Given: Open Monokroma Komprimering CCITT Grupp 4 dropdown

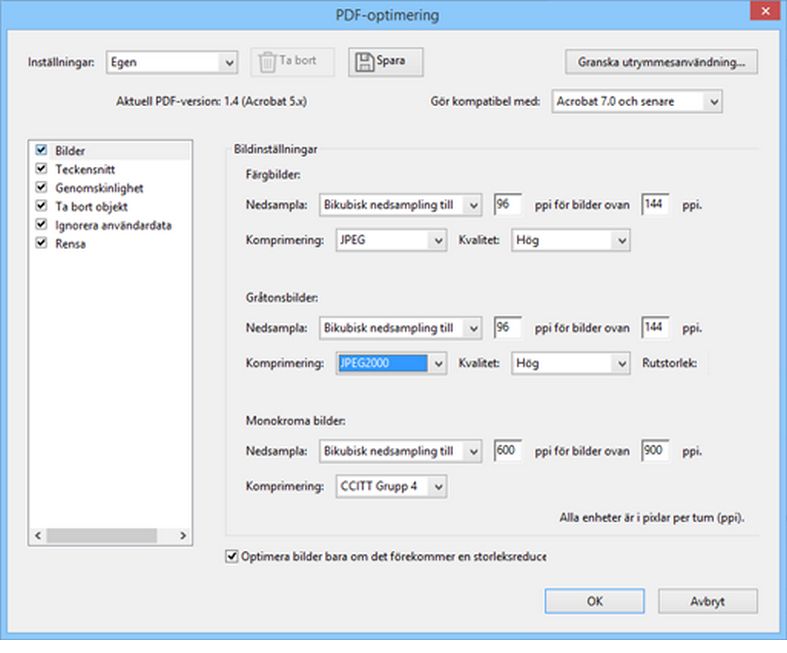Looking at the screenshot, I should [391, 486].
